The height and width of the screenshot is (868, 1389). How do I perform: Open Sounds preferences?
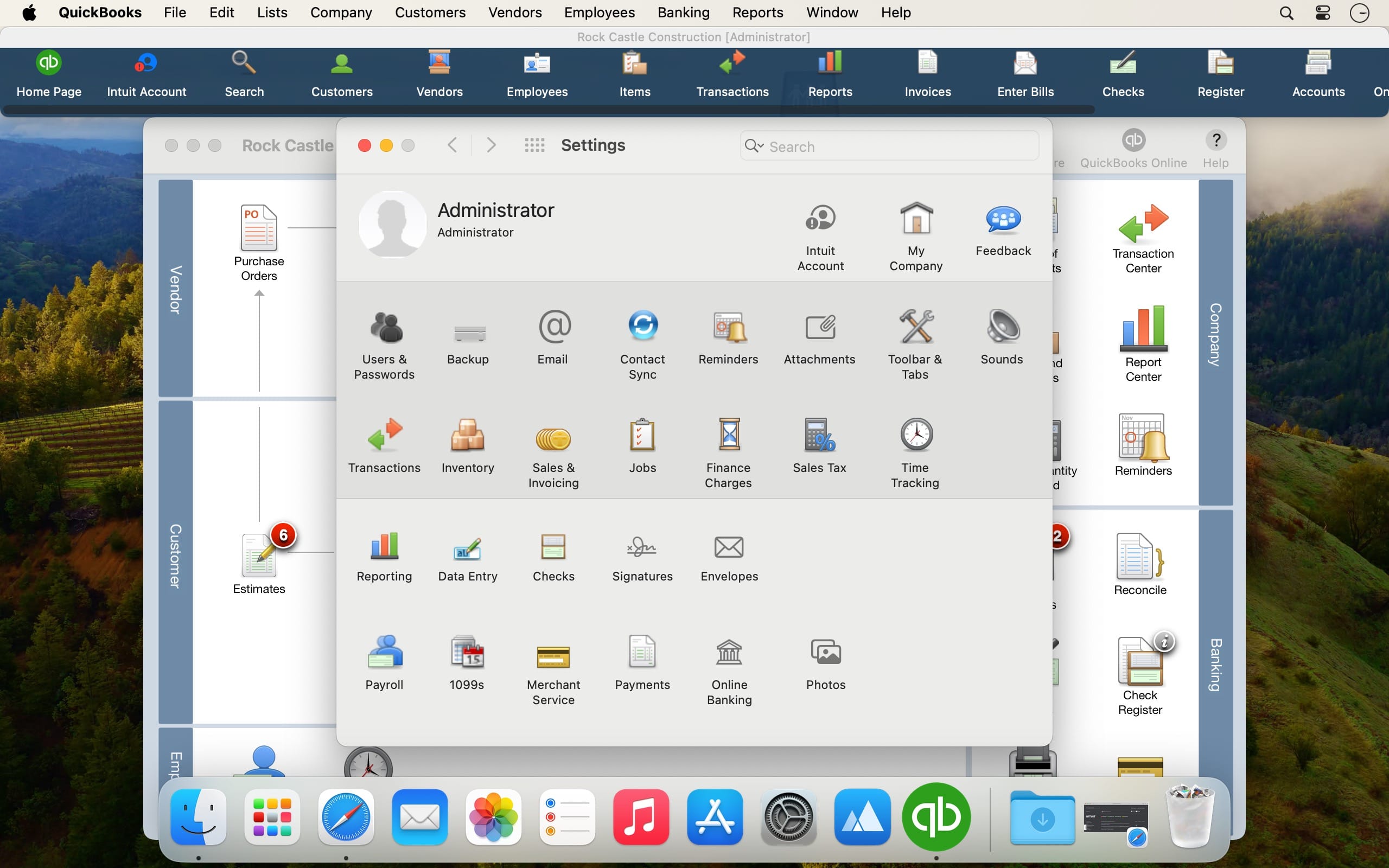(x=1002, y=337)
